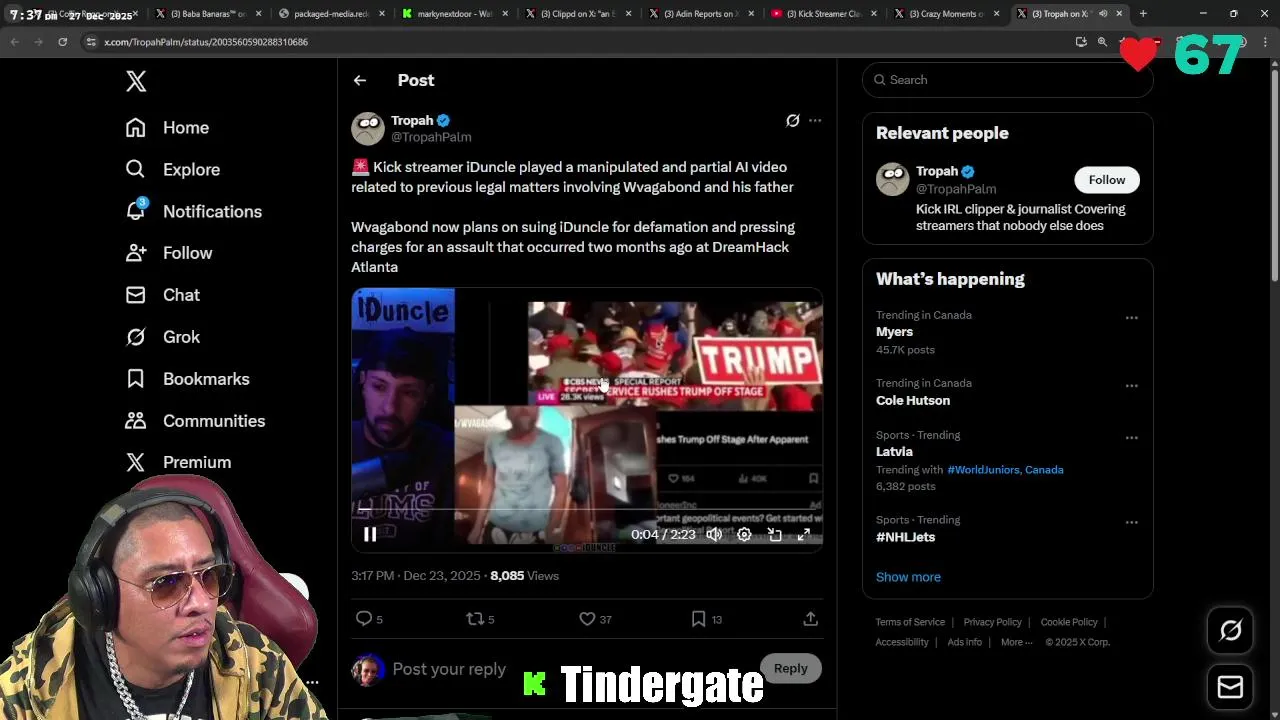The height and width of the screenshot is (720, 1280).
Task: Open the @TropahPalm handle on post
Action: pos(431,137)
